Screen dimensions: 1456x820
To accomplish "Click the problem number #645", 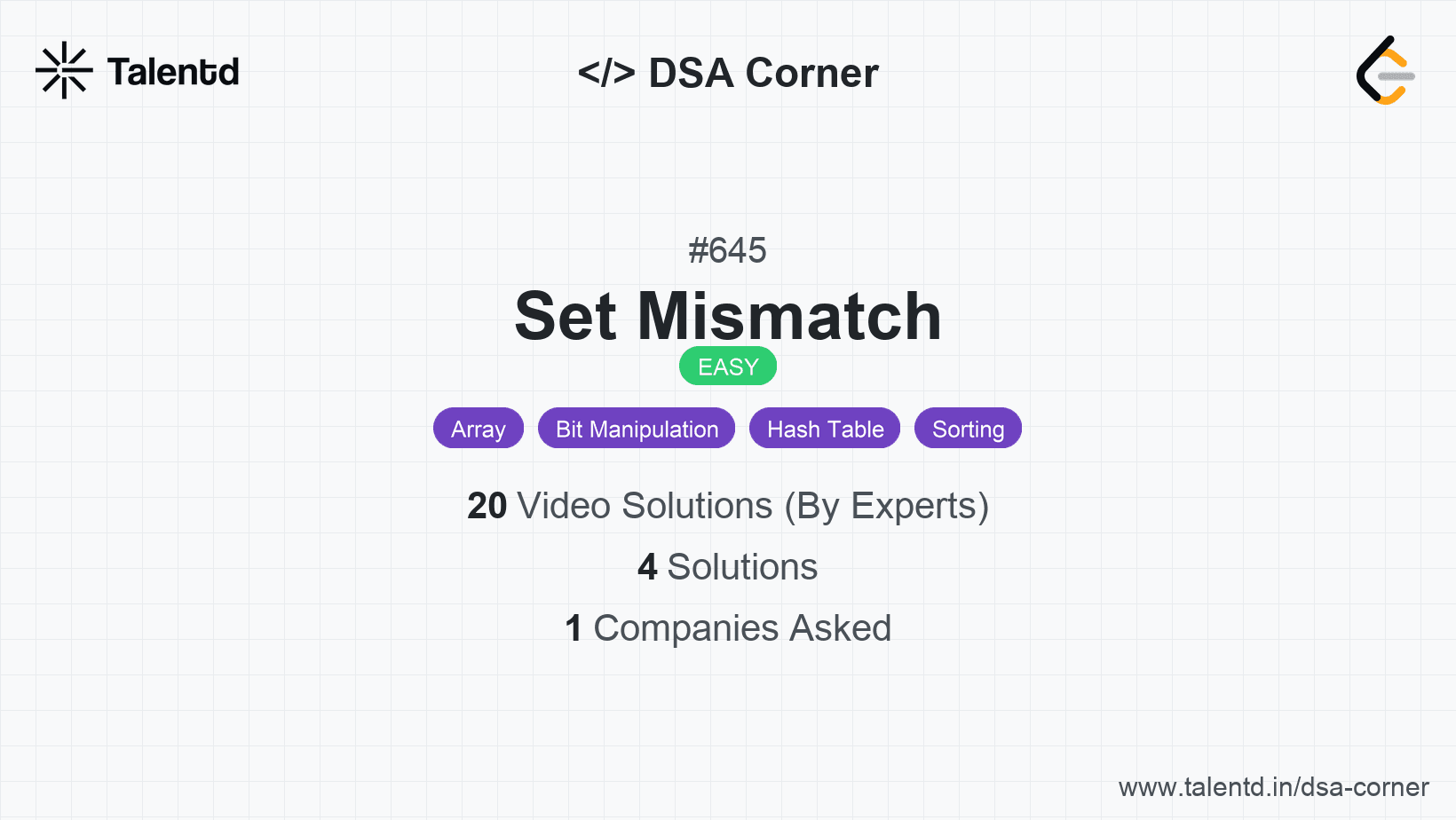I will click(x=727, y=250).
